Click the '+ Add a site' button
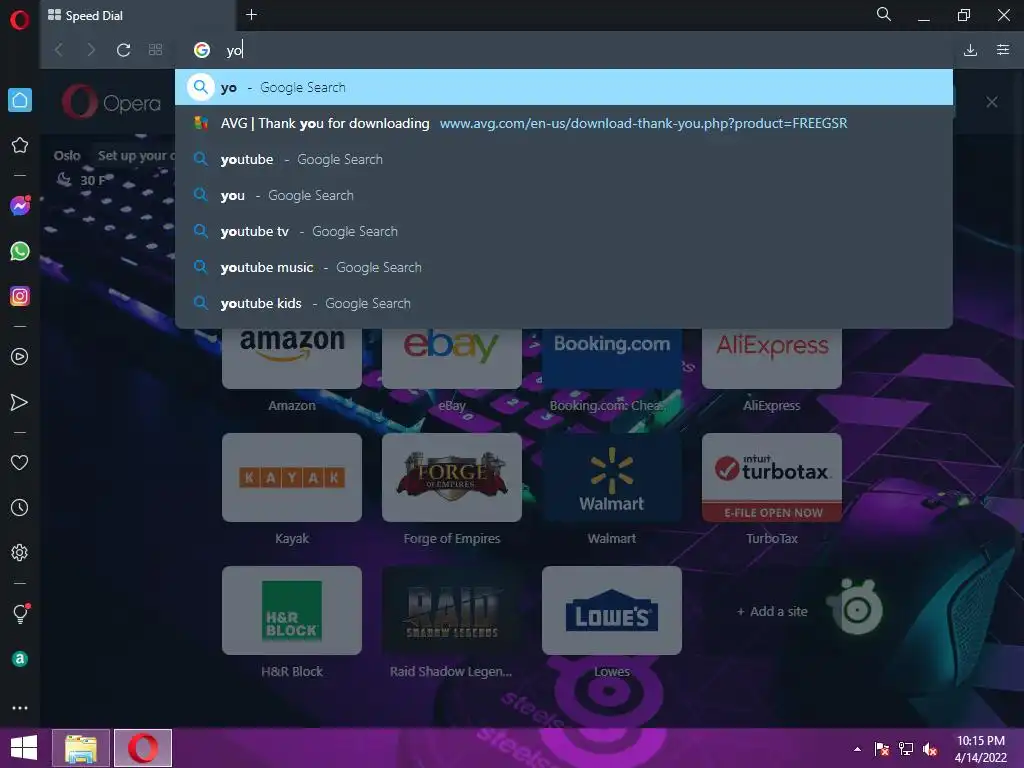Image resolution: width=1024 pixels, height=768 pixels. click(772, 611)
